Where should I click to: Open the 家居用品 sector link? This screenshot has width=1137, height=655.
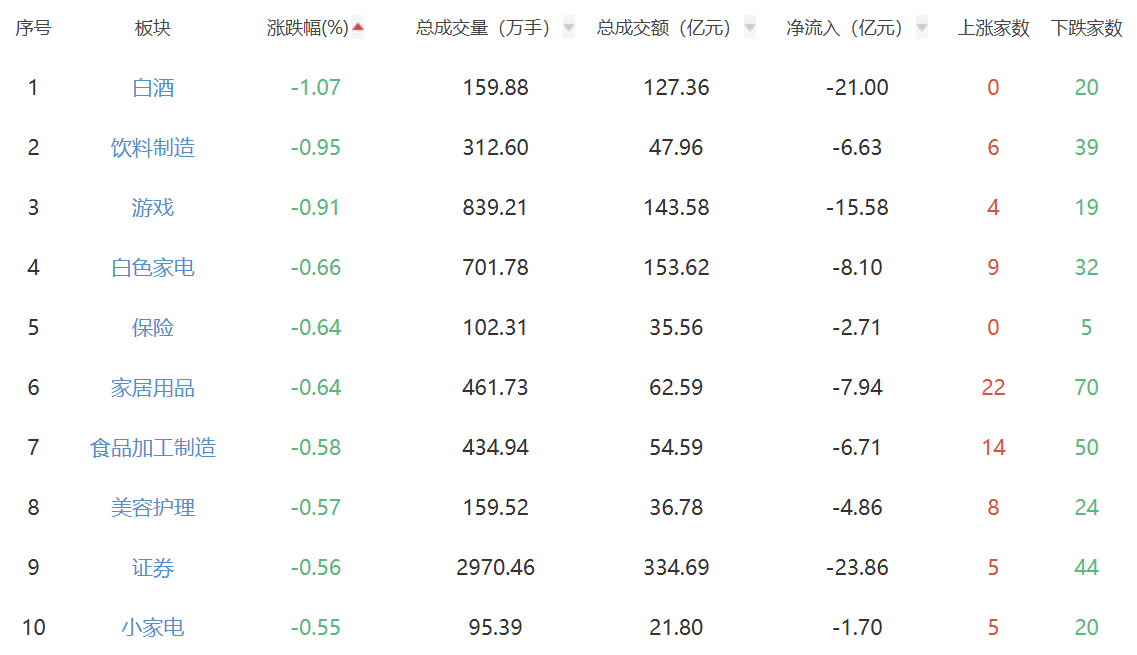coord(153,388)
